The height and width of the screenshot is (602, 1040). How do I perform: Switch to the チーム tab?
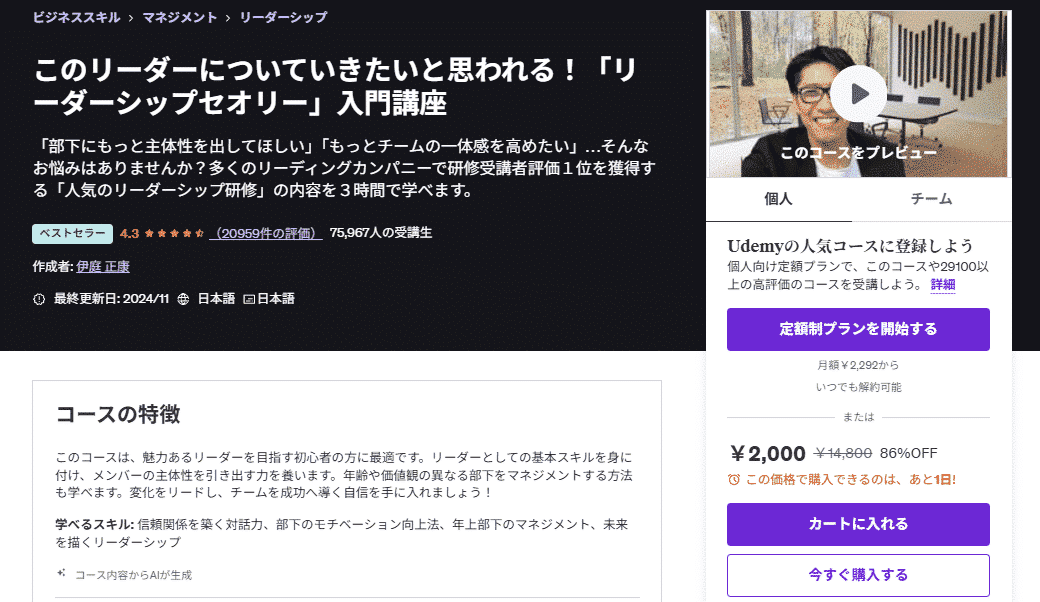pos(933,199)
